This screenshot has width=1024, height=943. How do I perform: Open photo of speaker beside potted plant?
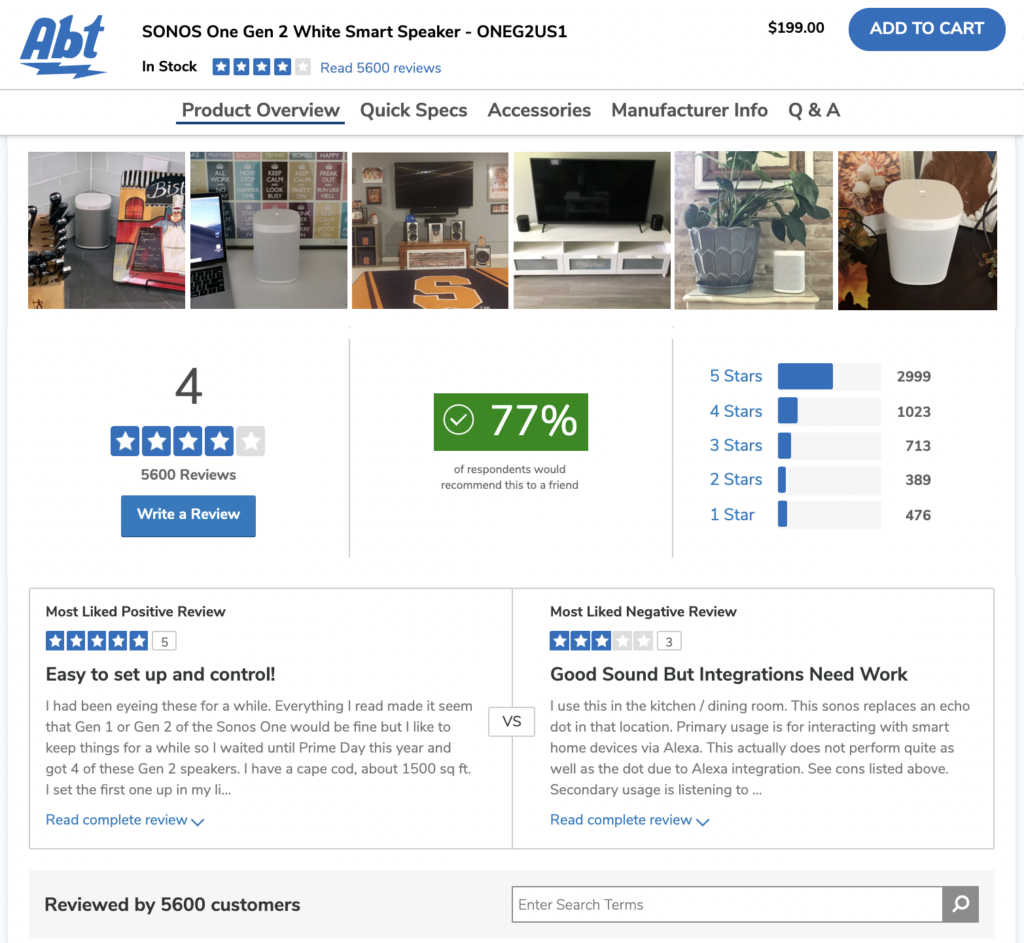(x=754, y=231)
